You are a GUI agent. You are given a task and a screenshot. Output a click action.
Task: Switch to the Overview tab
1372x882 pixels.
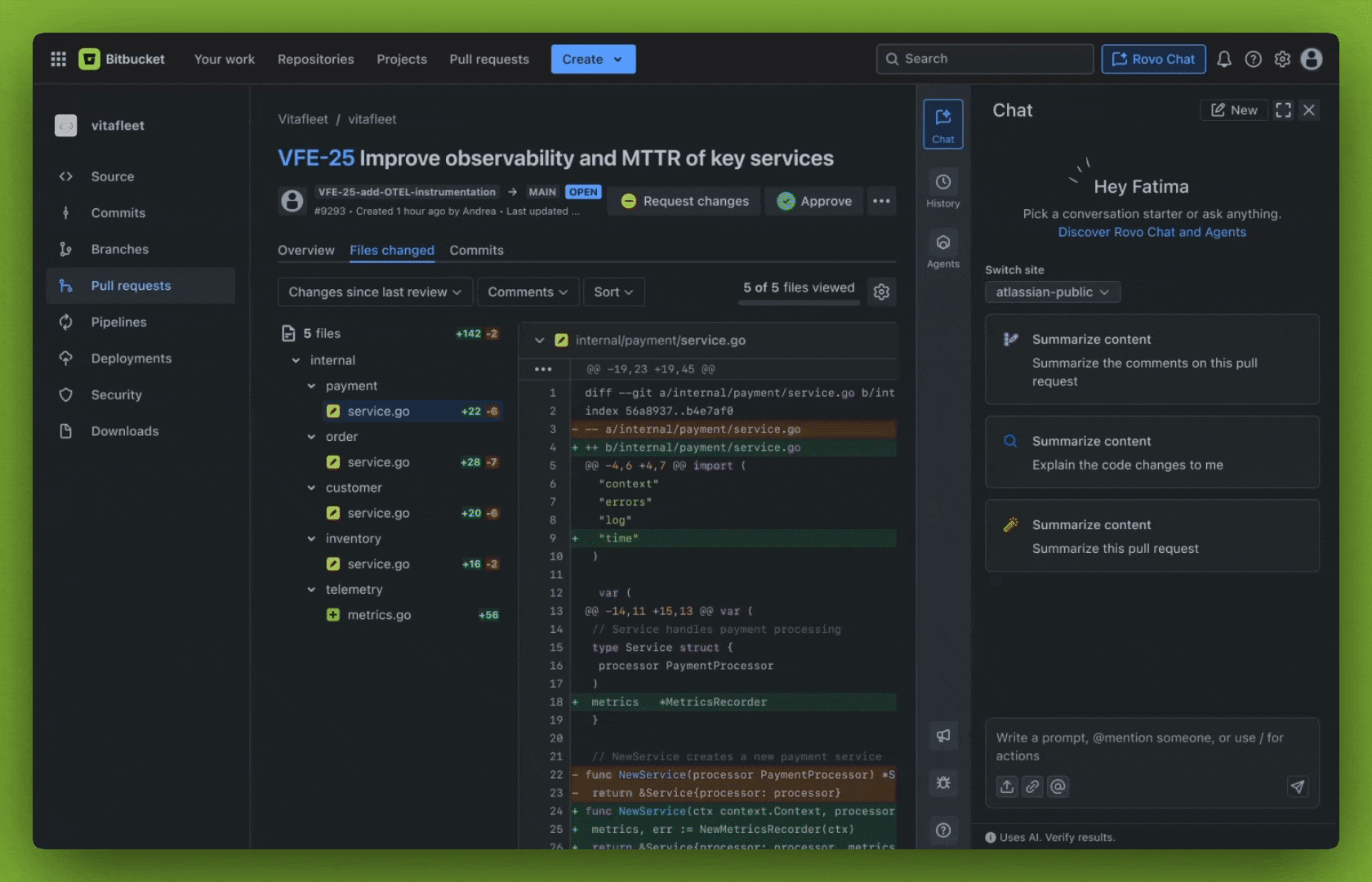(x=305, y=251)
